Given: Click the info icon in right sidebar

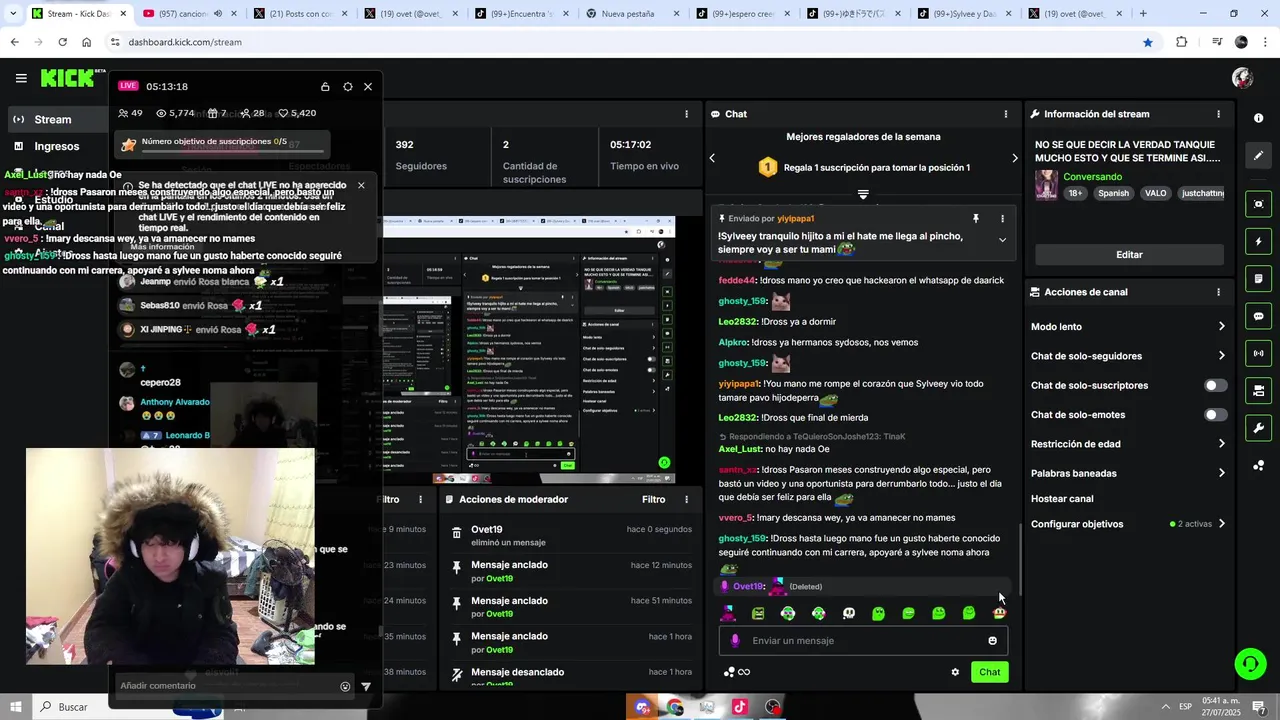Looking at the screenshot, I should [1258, 118].
